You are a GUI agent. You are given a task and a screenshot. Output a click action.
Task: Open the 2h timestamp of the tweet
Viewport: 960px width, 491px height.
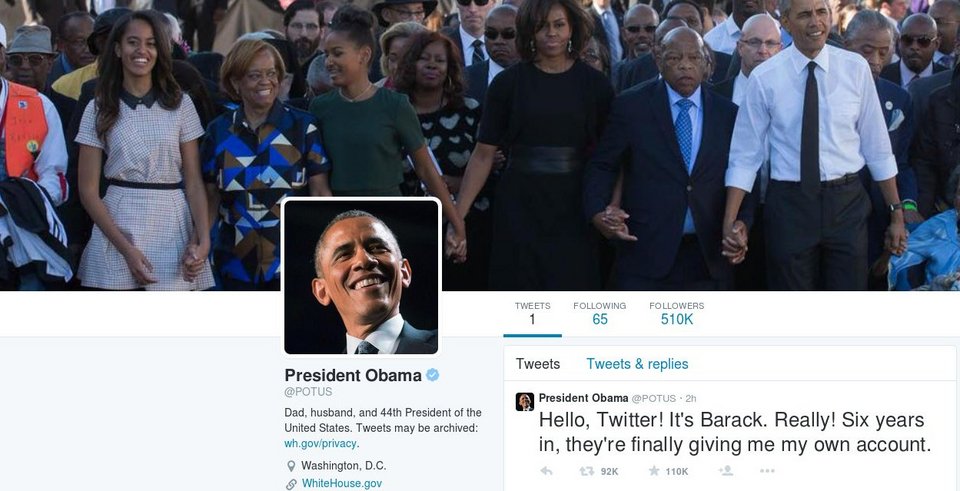pyautogui.click(x=691, y=399)
